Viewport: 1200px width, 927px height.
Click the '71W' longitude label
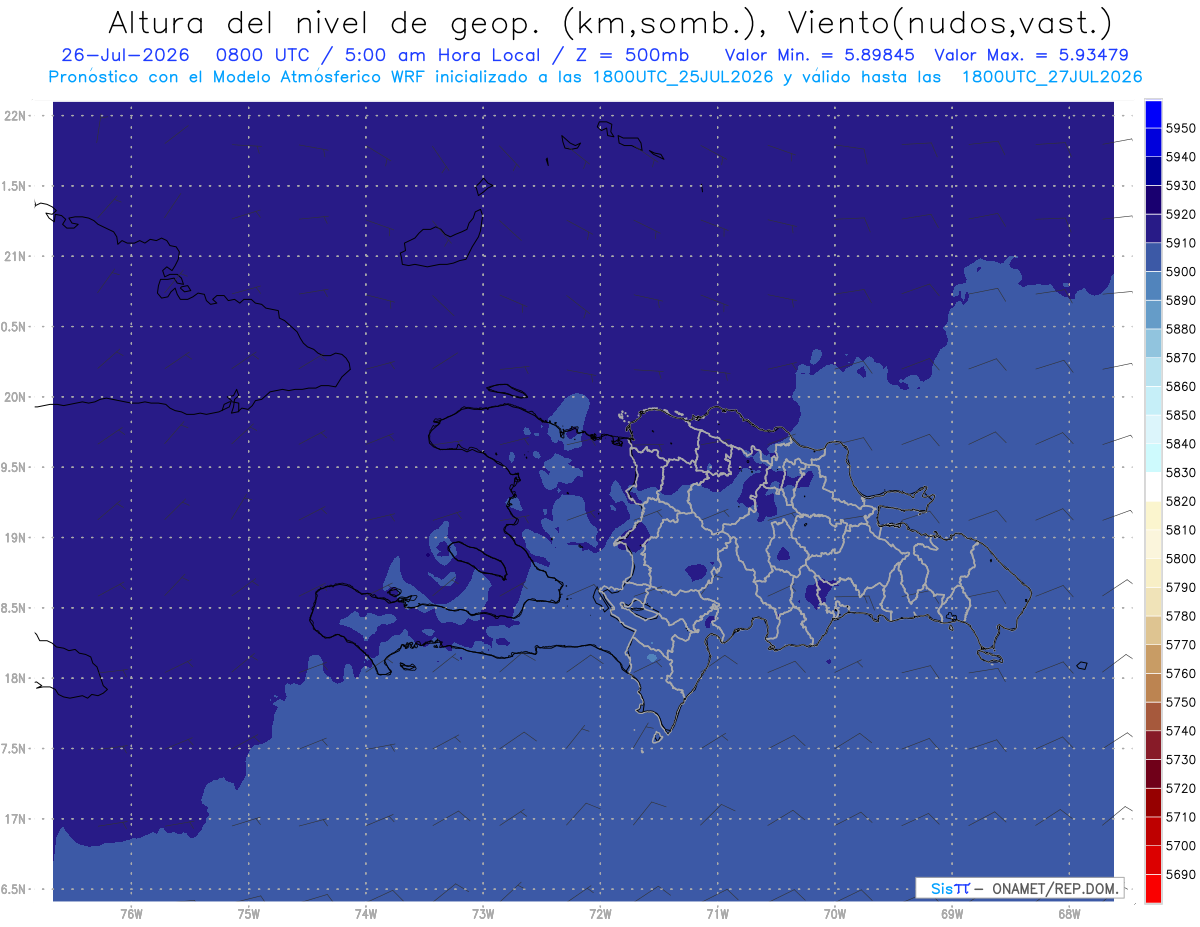click(717, 914)
